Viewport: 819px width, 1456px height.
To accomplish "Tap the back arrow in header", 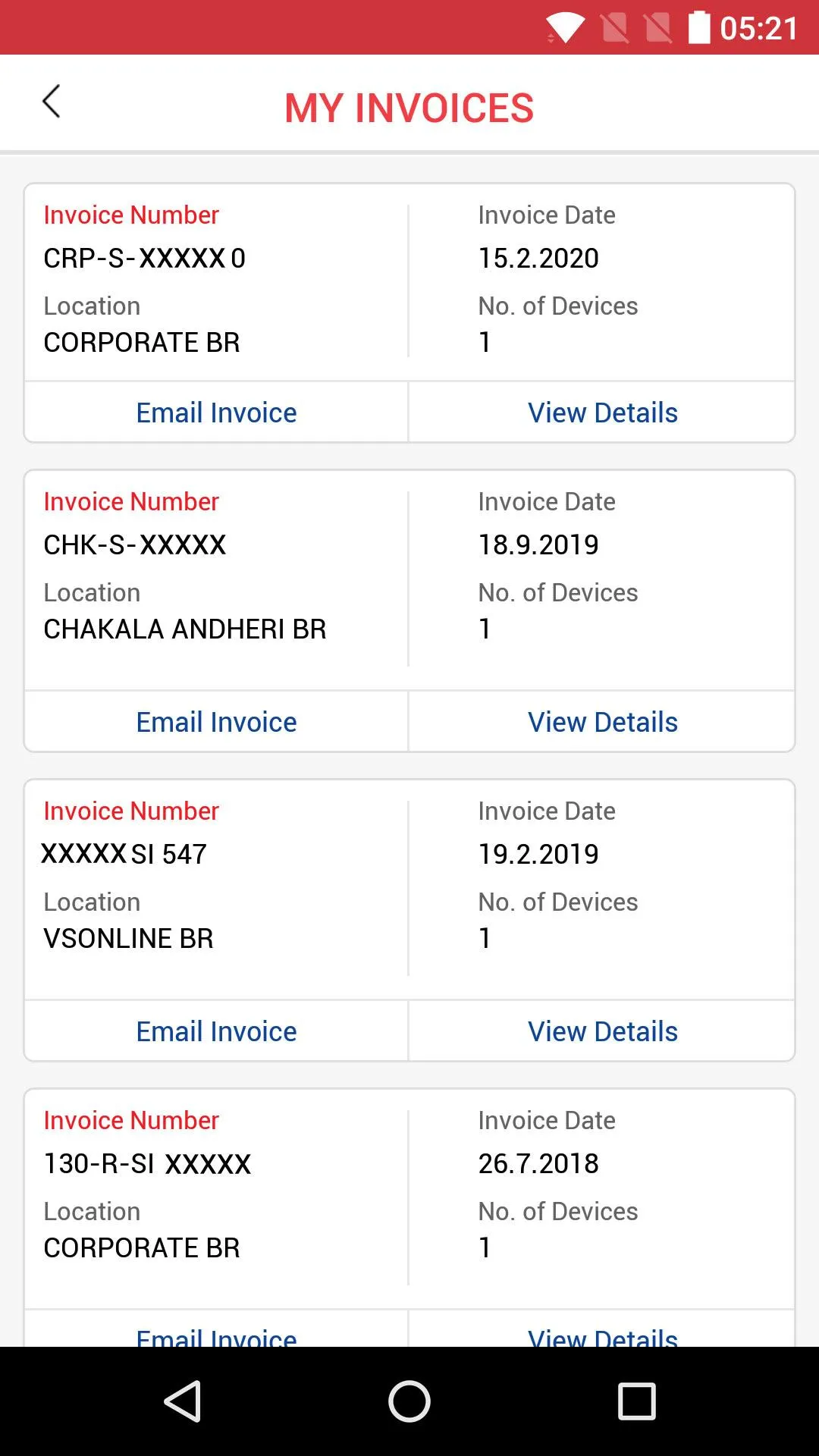I will point(52,102).
